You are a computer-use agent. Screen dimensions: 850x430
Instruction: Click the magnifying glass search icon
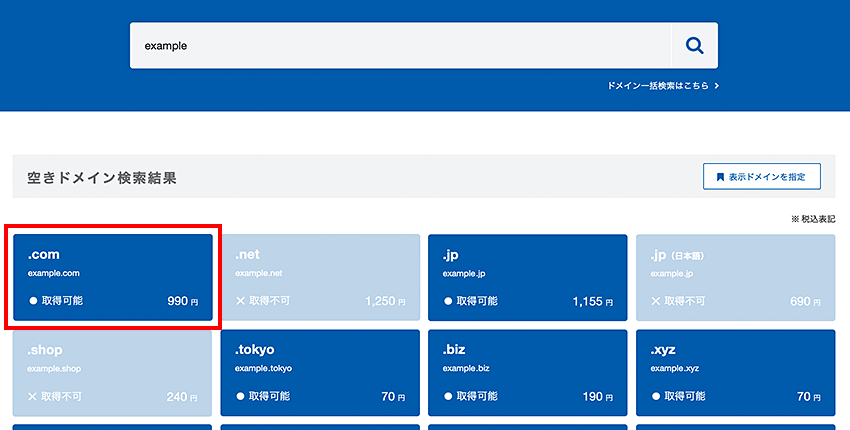694,46
